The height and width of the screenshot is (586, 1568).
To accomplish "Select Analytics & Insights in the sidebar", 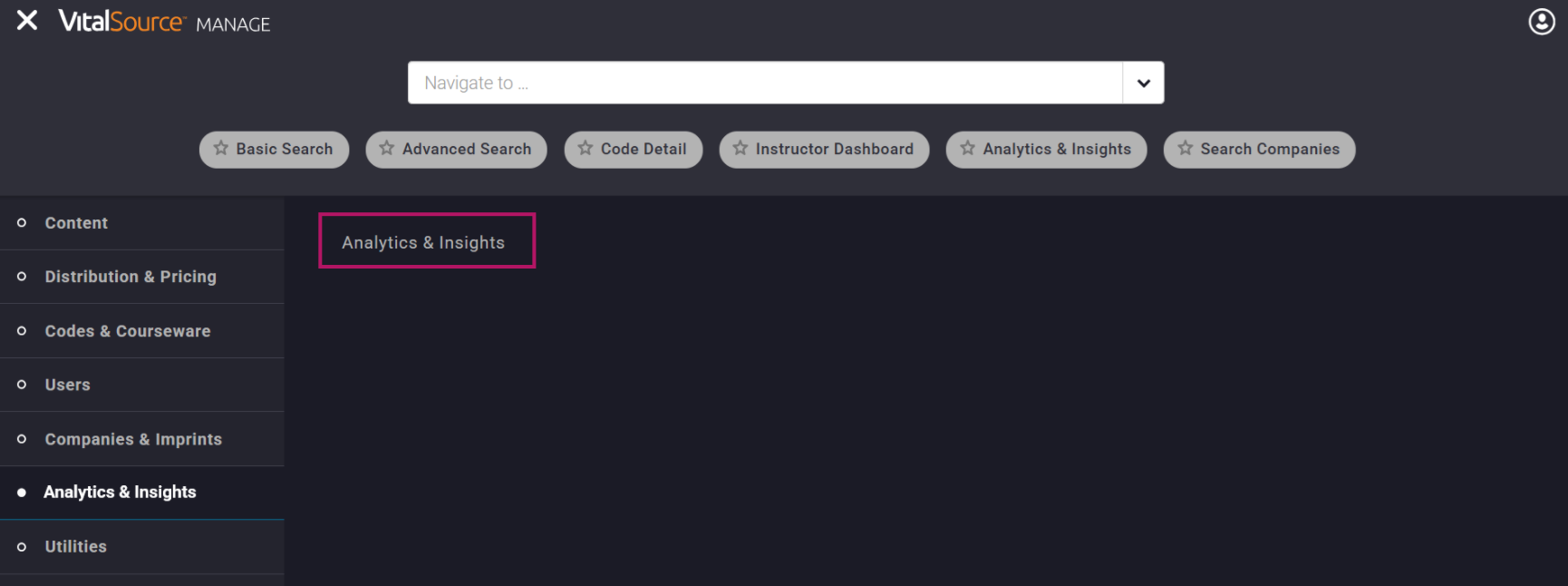I will [120, 493].
